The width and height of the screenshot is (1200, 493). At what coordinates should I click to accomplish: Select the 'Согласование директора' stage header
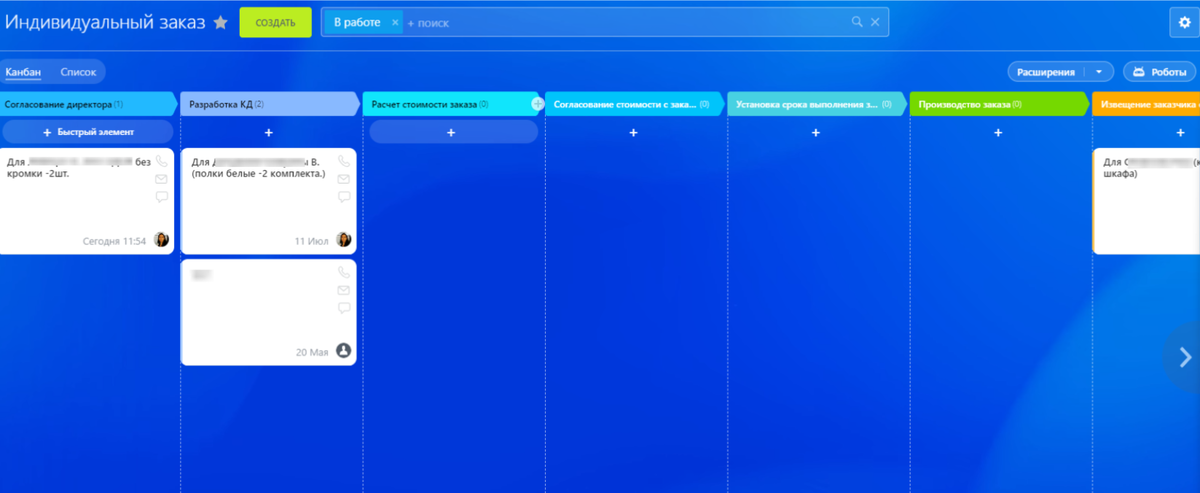88,104
